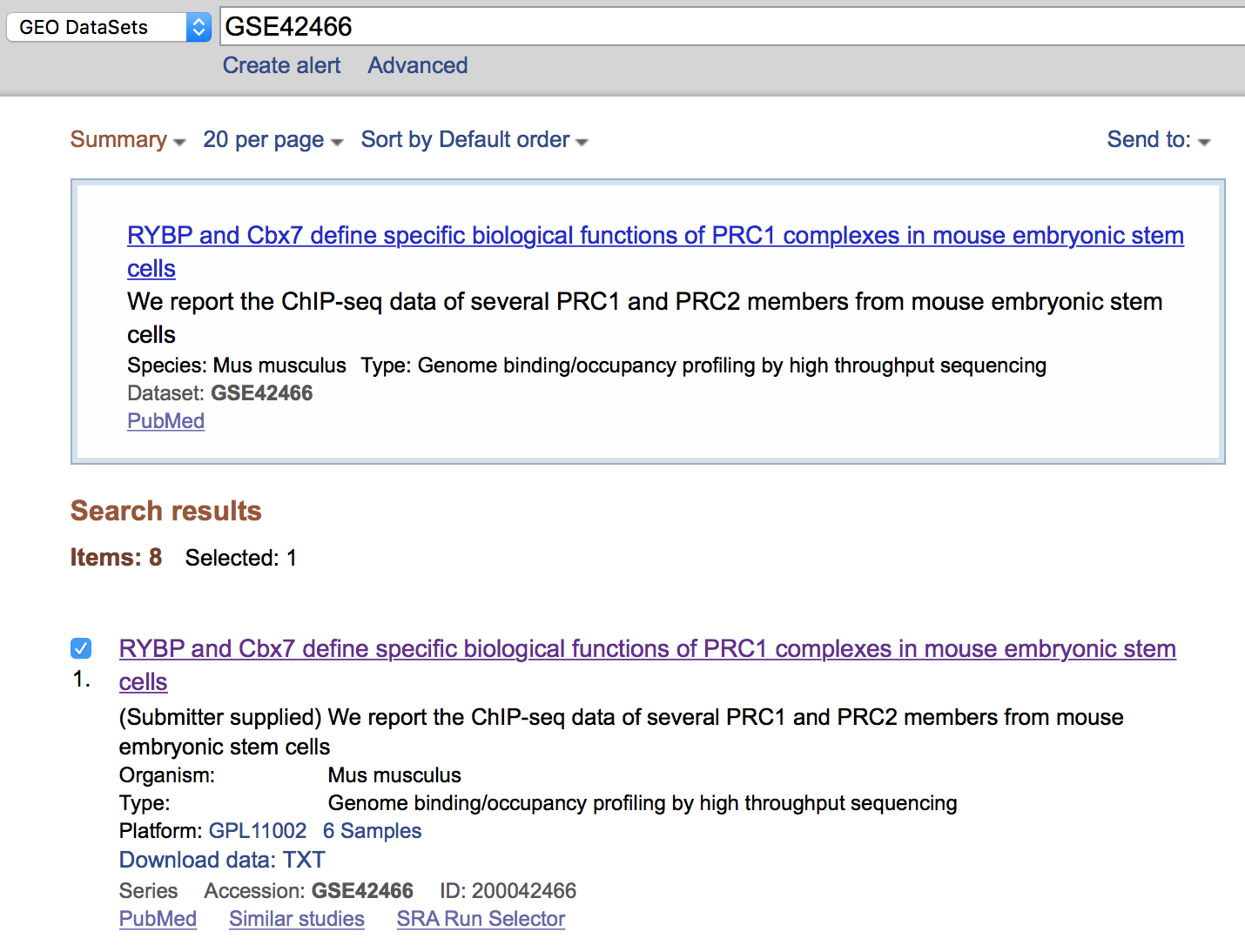1245x952 pixels.
Task: Open platform GPL11002 details
Action: pos(257,831)
